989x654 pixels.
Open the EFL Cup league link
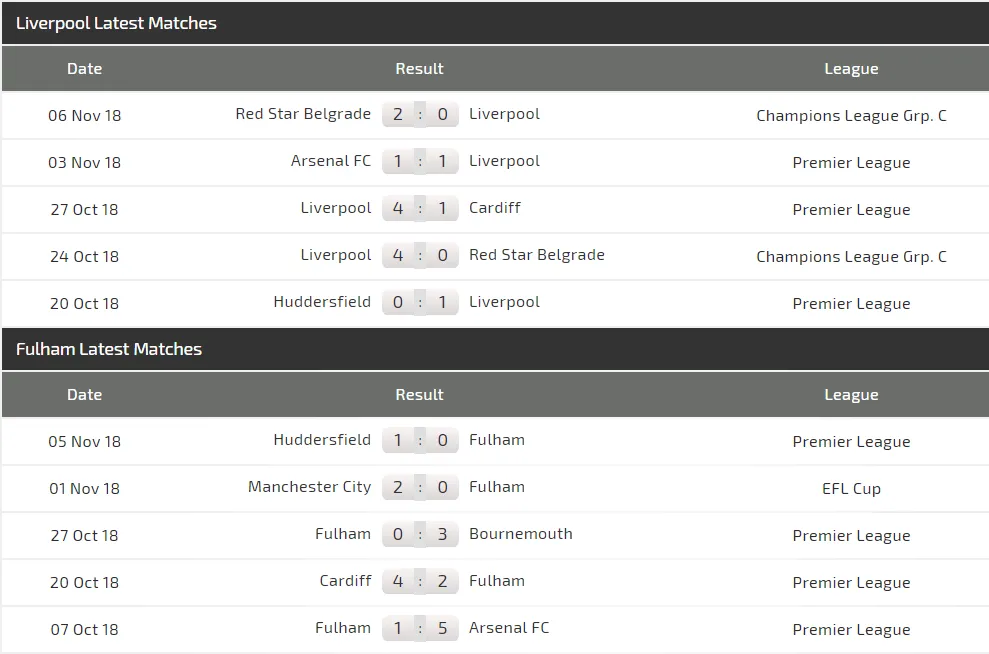click(x=851, y=489)
